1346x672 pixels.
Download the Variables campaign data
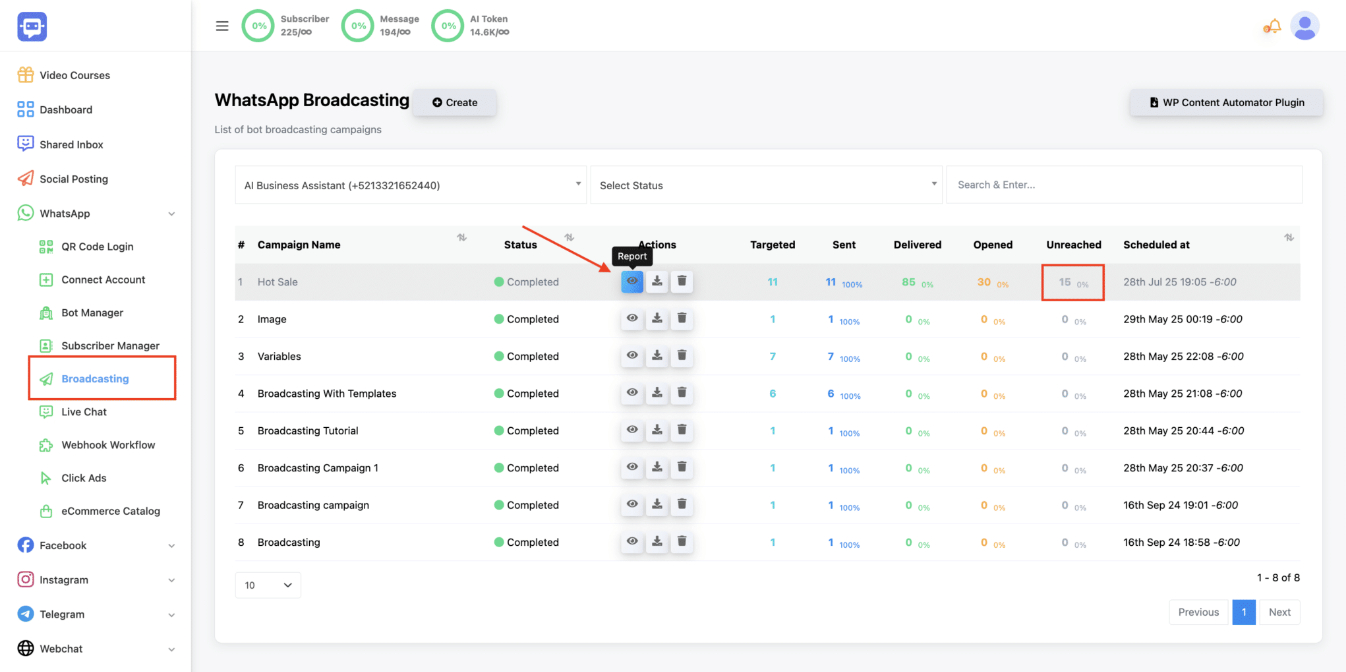click(x=657, y=356)
